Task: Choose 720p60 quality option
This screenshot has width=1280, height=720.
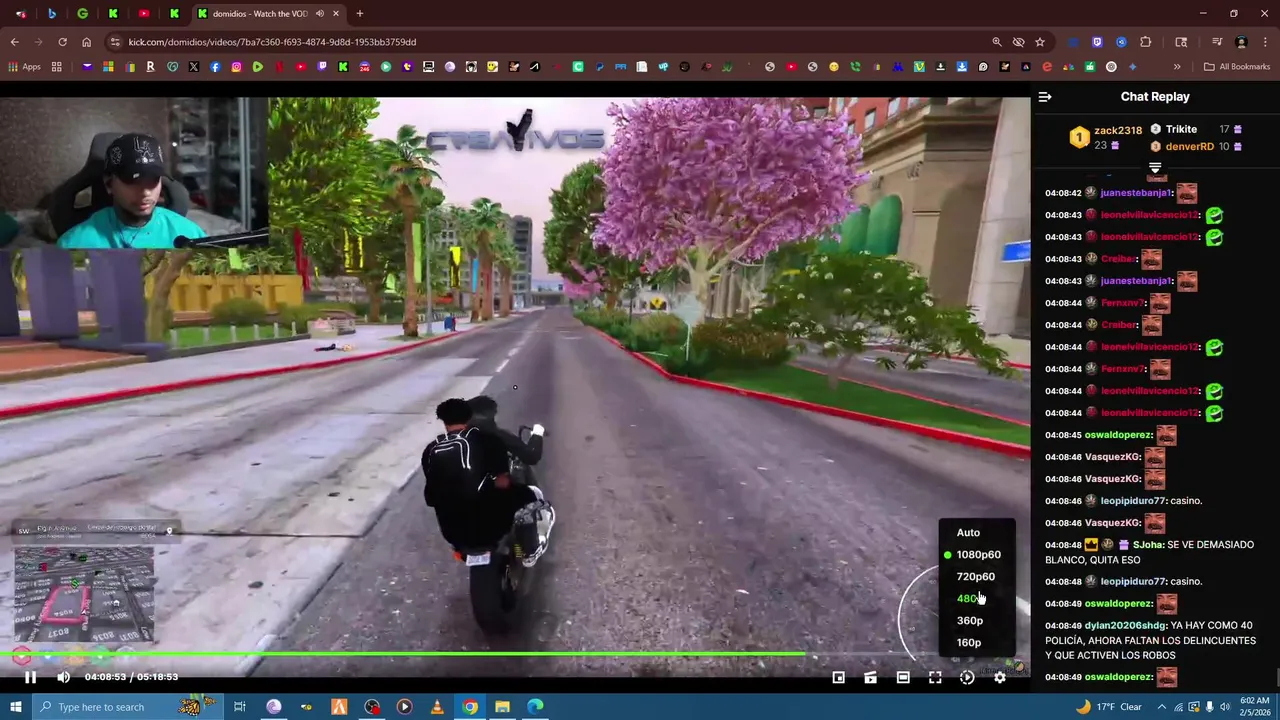Action: pos(977,577)
